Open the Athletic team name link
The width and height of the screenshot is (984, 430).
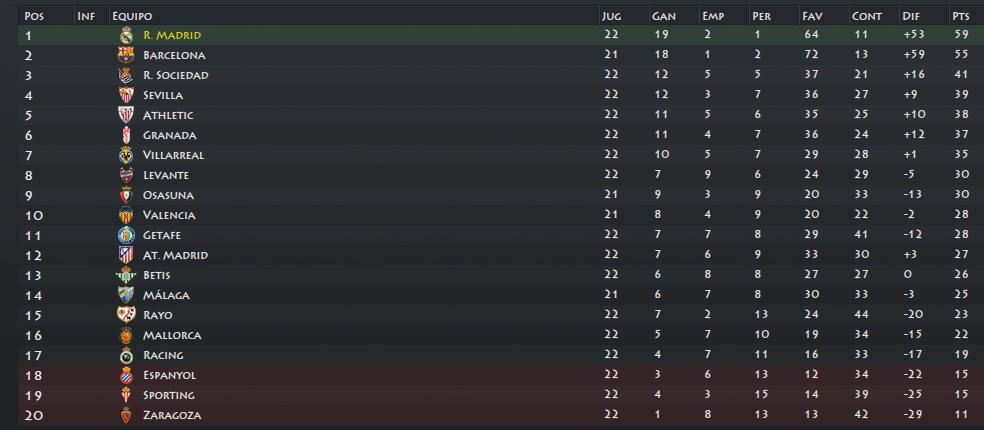coord(168,116)
